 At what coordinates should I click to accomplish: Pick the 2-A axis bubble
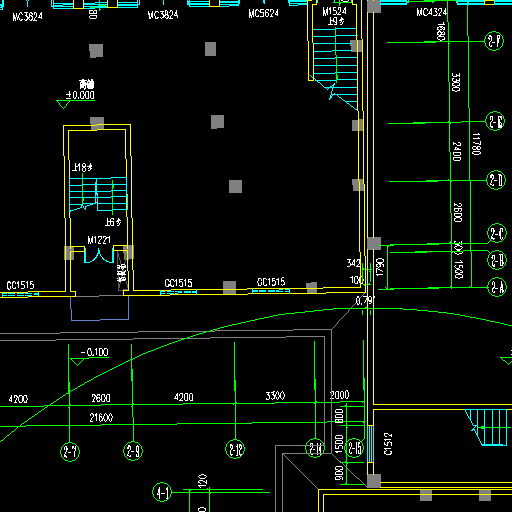click(x=497, y=287)
